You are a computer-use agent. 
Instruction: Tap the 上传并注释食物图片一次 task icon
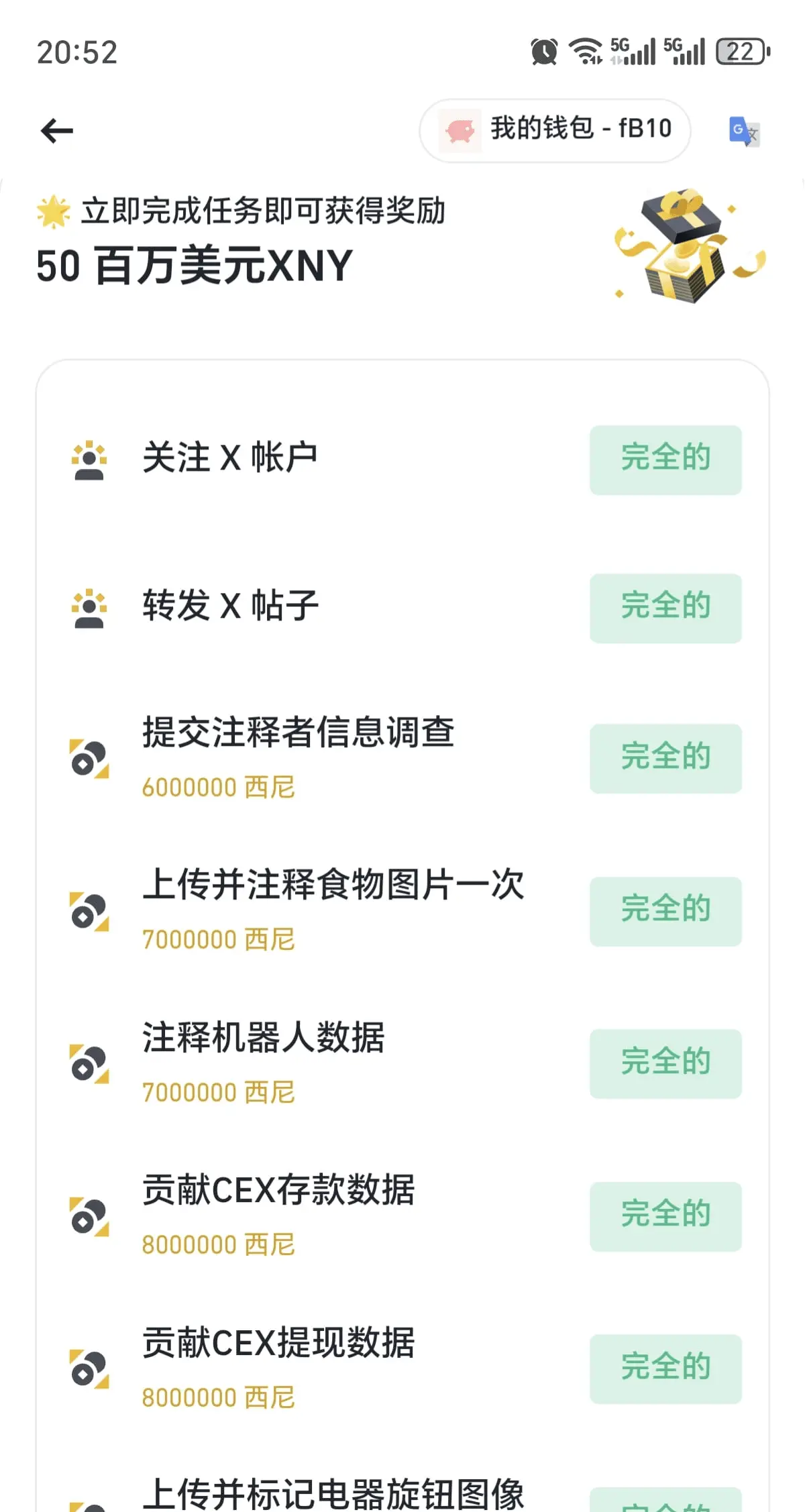point(89,911)
